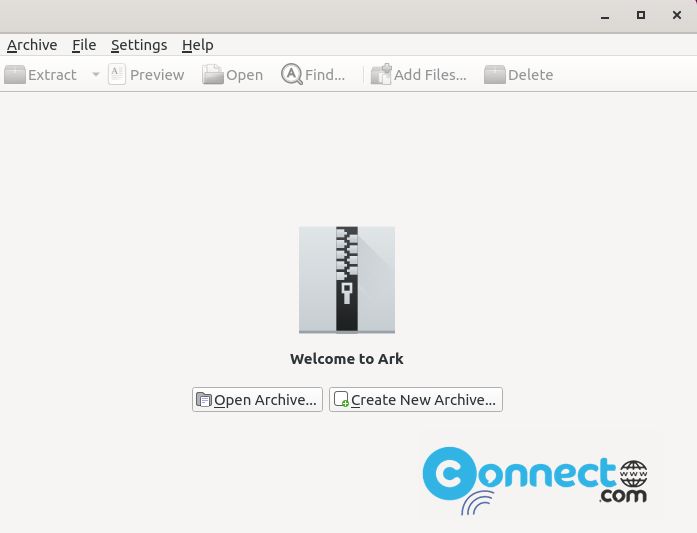Expand the Extract dropdown arrow
The height and width of the screenshot is (533, 697).
96,75
